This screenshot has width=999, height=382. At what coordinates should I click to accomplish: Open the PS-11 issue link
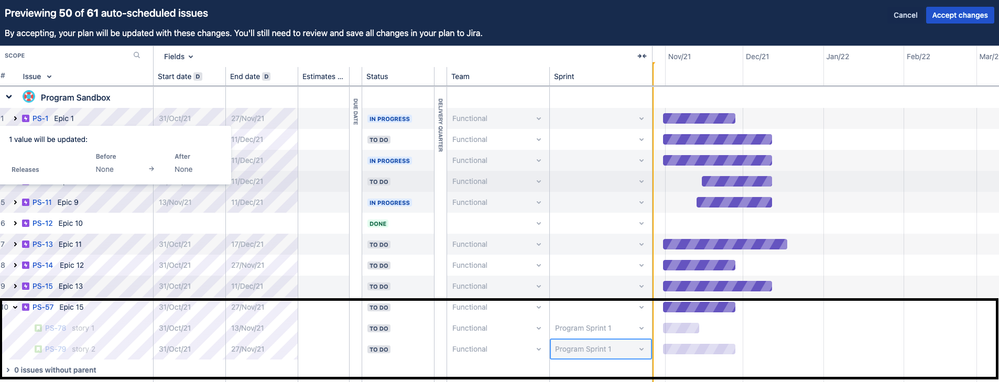coord(42,202)
